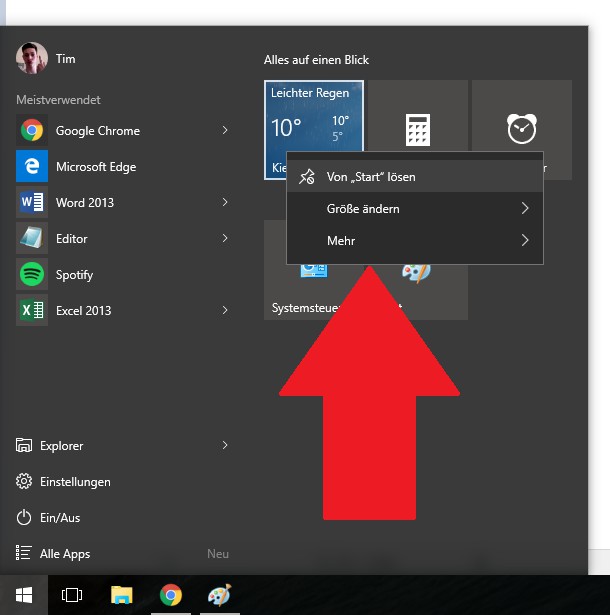Open the Editor notepad app

(x=71, y=239)
